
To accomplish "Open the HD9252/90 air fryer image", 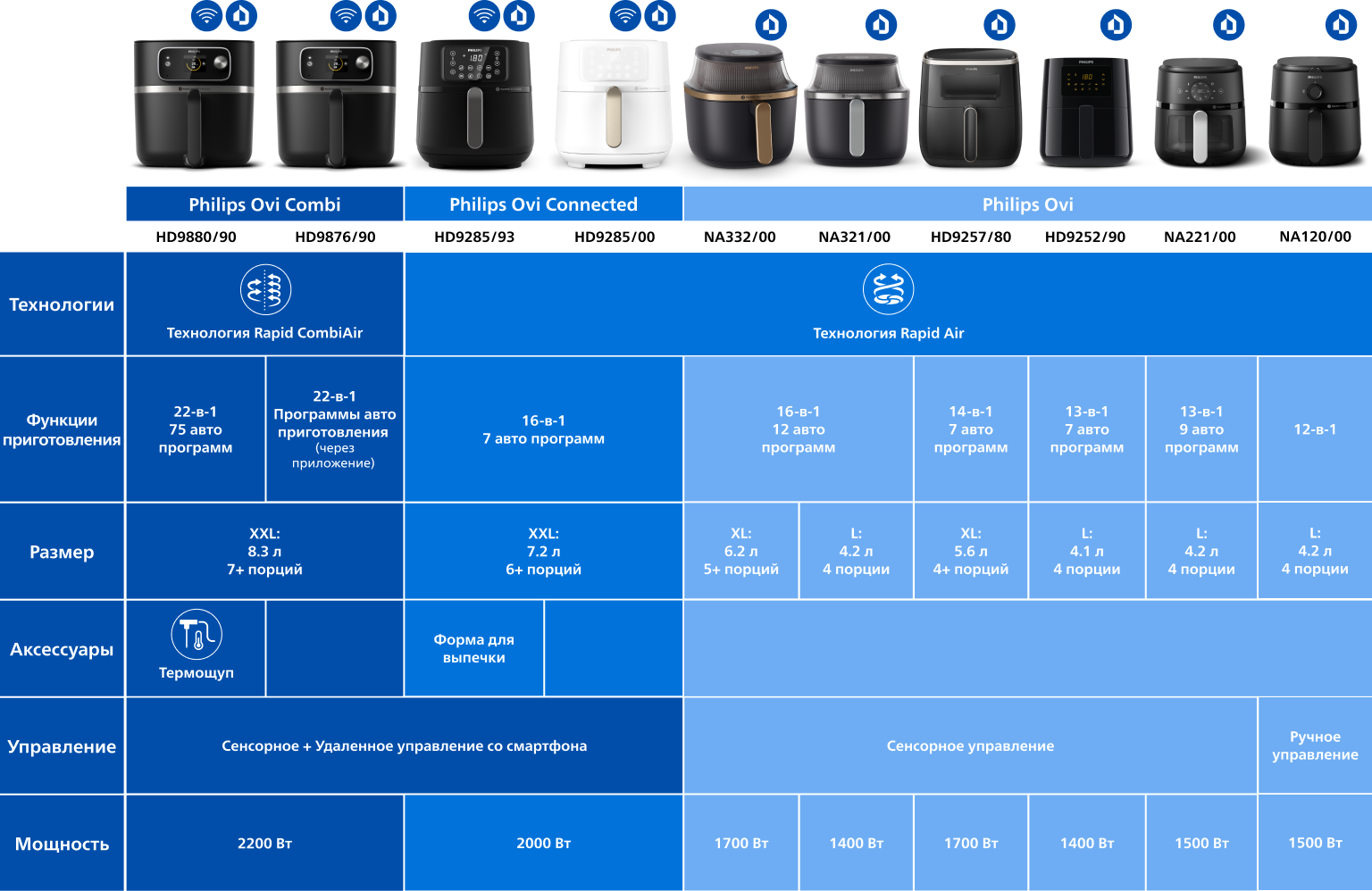I will pos(1086,112).
